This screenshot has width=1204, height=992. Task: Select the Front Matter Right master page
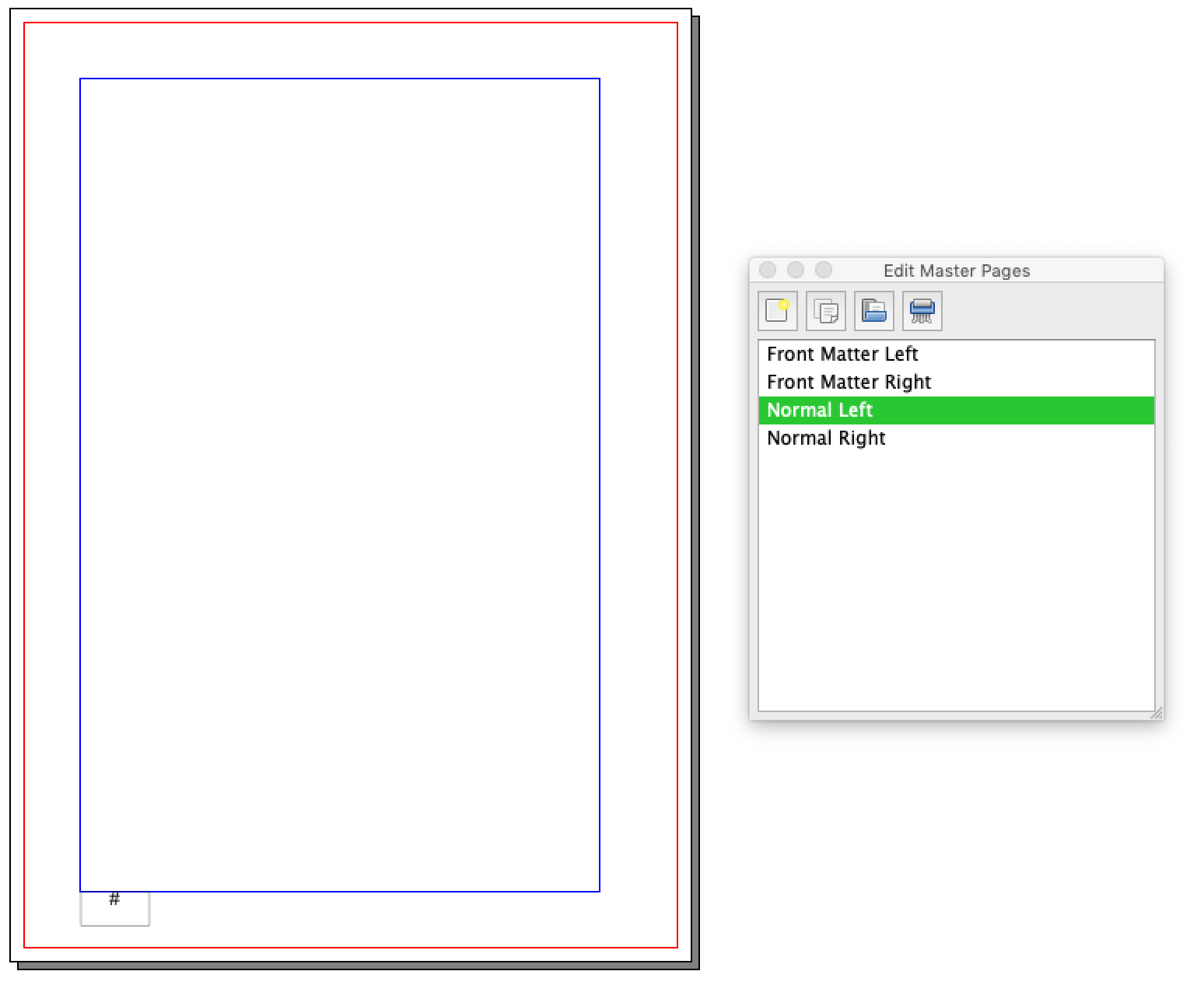click(848, 382)
